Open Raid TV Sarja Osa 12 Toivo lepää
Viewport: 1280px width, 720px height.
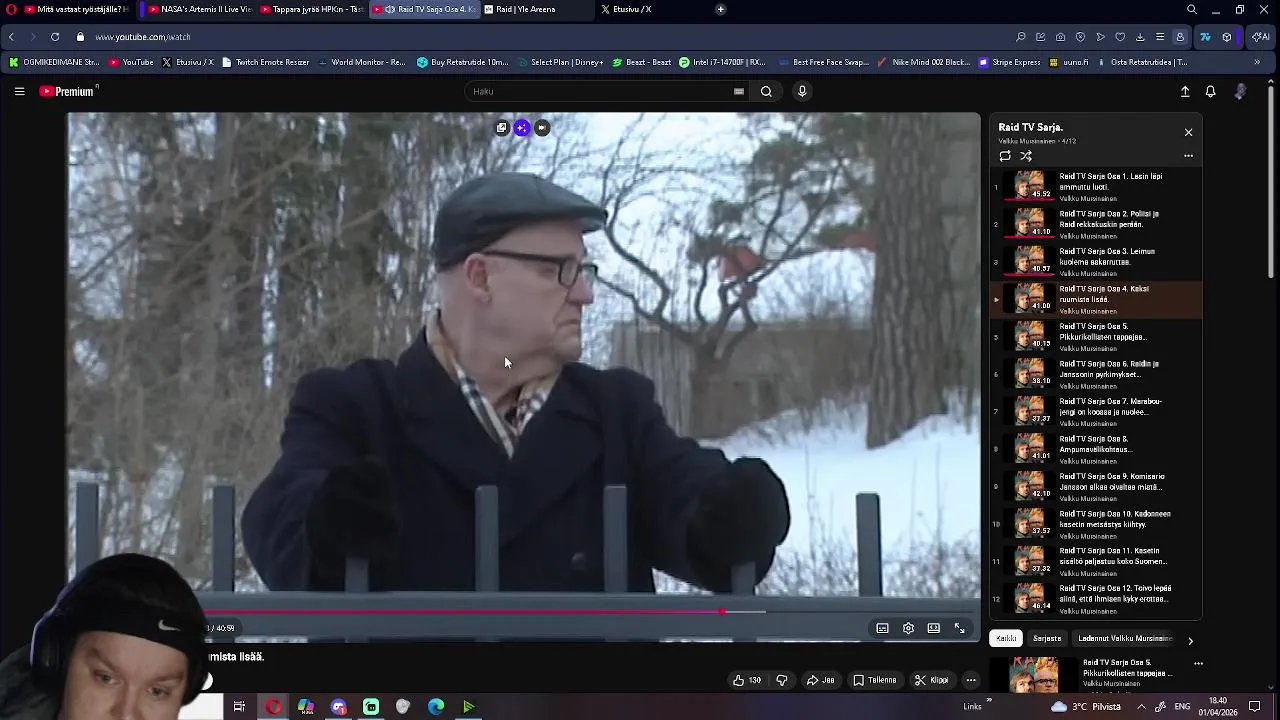(x=1096, y=599)
